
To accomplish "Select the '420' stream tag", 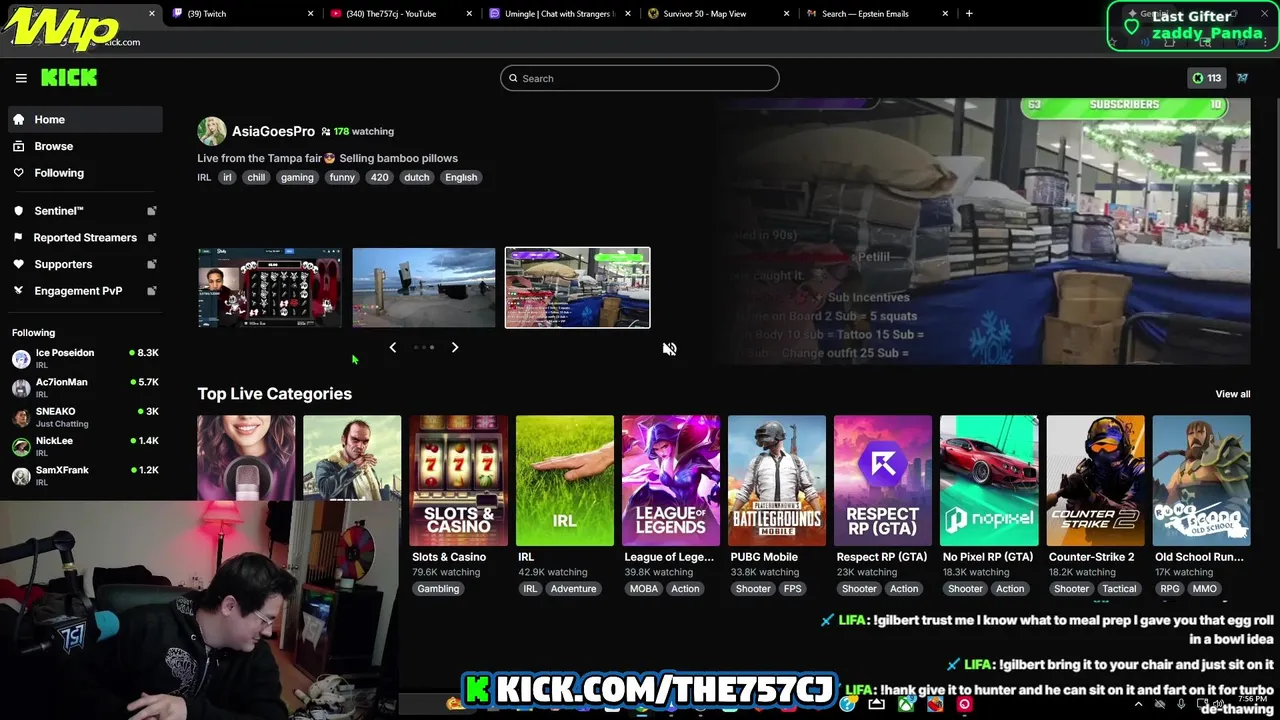I will (380, 177).
